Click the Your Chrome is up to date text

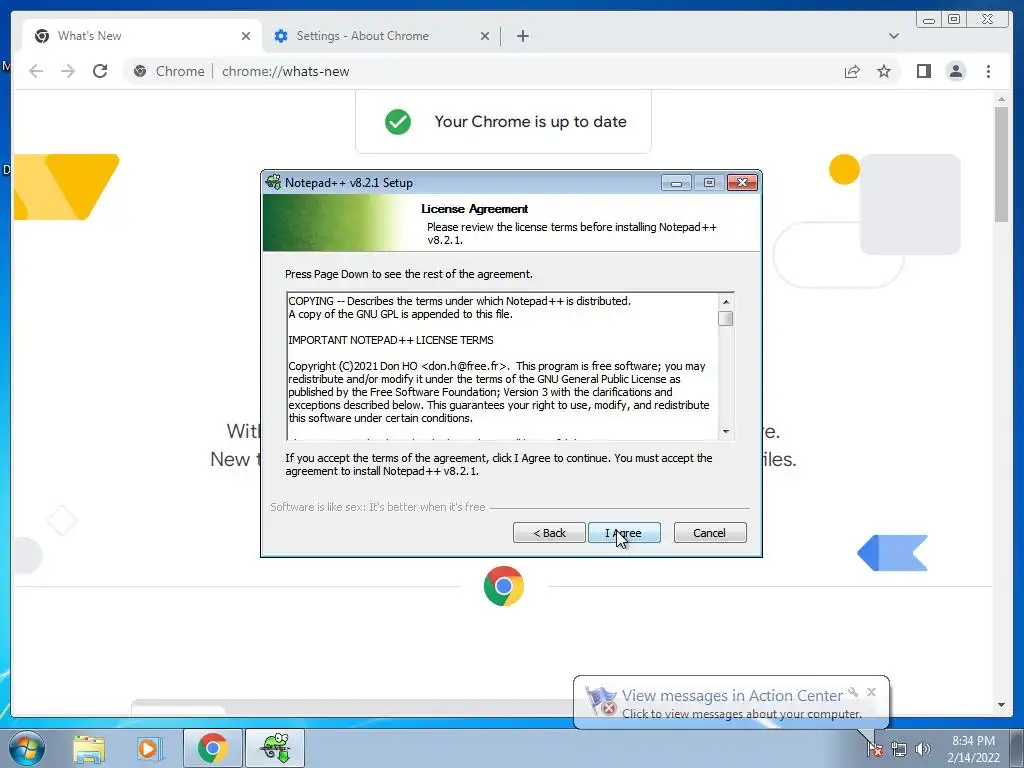530,121
